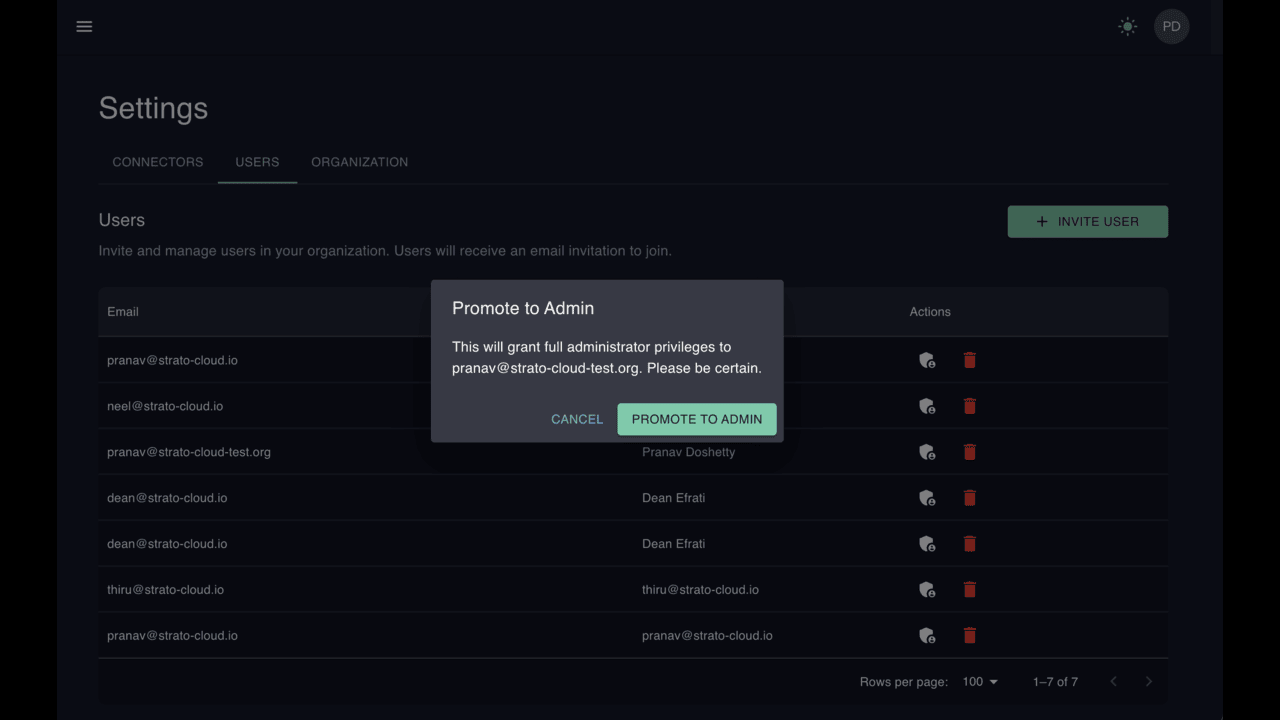Click trash icon in last table row
This screenshot has width=1280, height=720.
click(969, 636)
